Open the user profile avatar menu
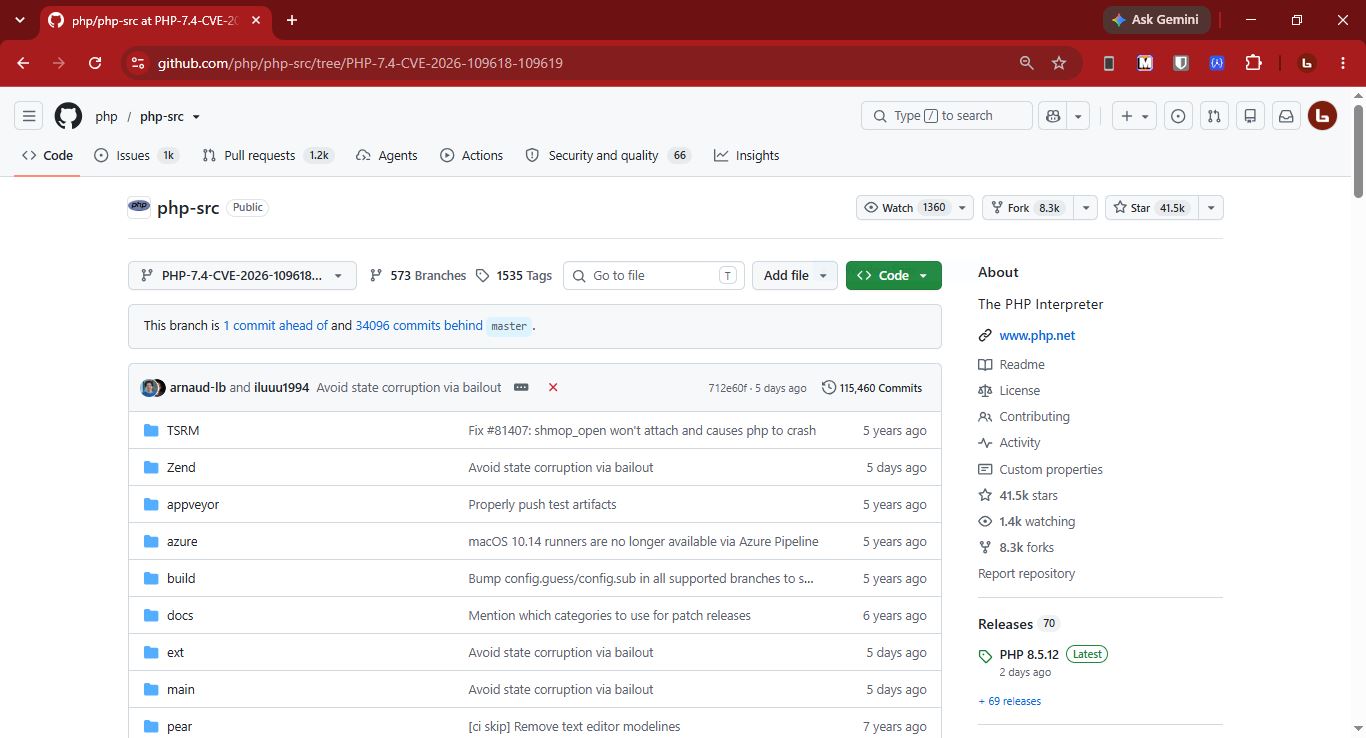The height and width of the screenshot is (738, 1366). [1322, 116]
